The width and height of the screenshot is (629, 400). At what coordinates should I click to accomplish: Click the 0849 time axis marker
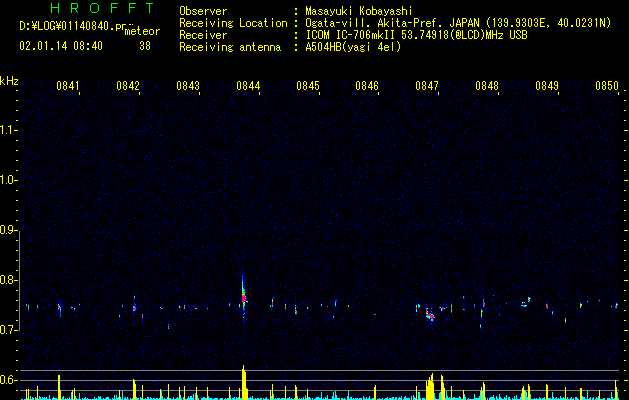point(547,86)
